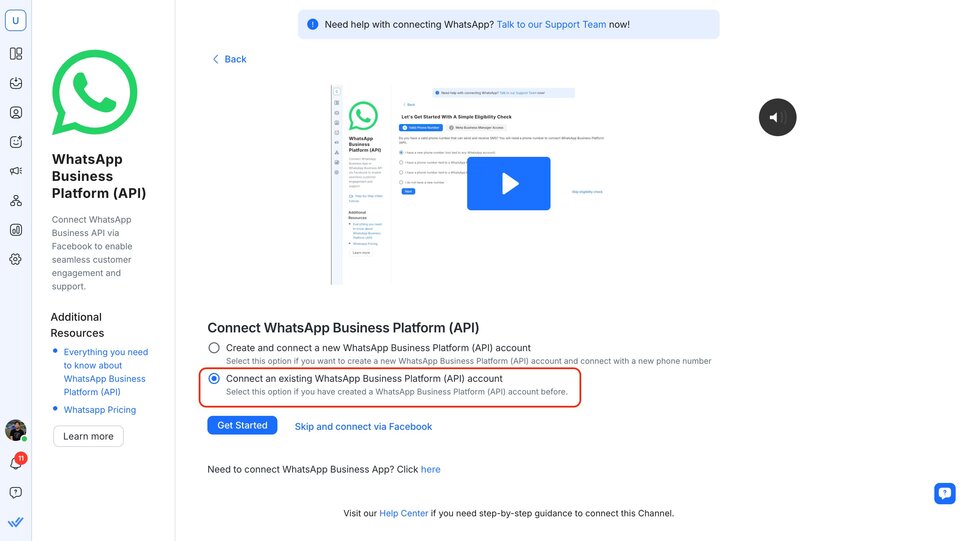Open the Reports chart icon

(x=16, y=229)
